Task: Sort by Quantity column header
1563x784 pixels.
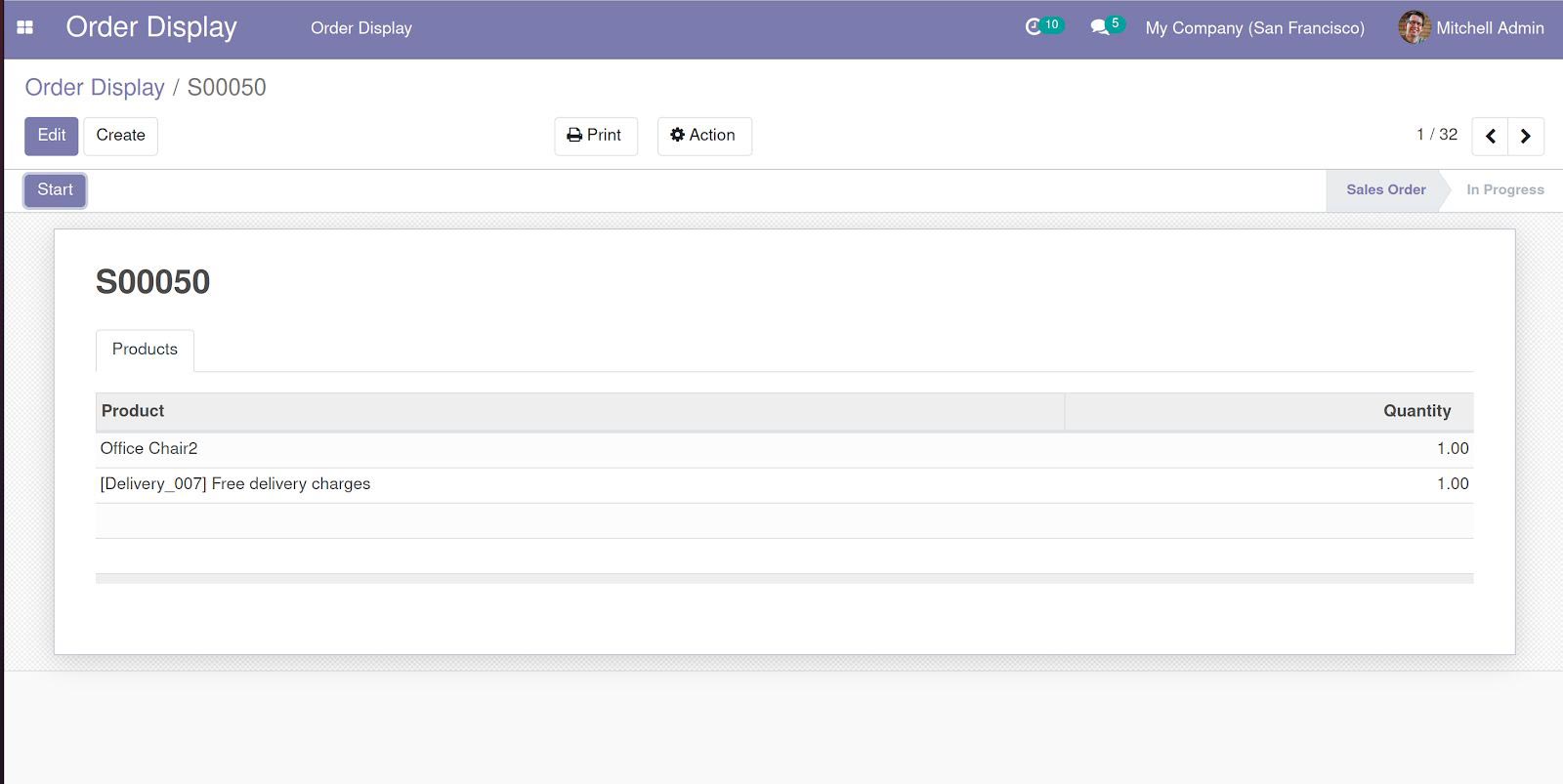Action: (x=1269, y=411)
